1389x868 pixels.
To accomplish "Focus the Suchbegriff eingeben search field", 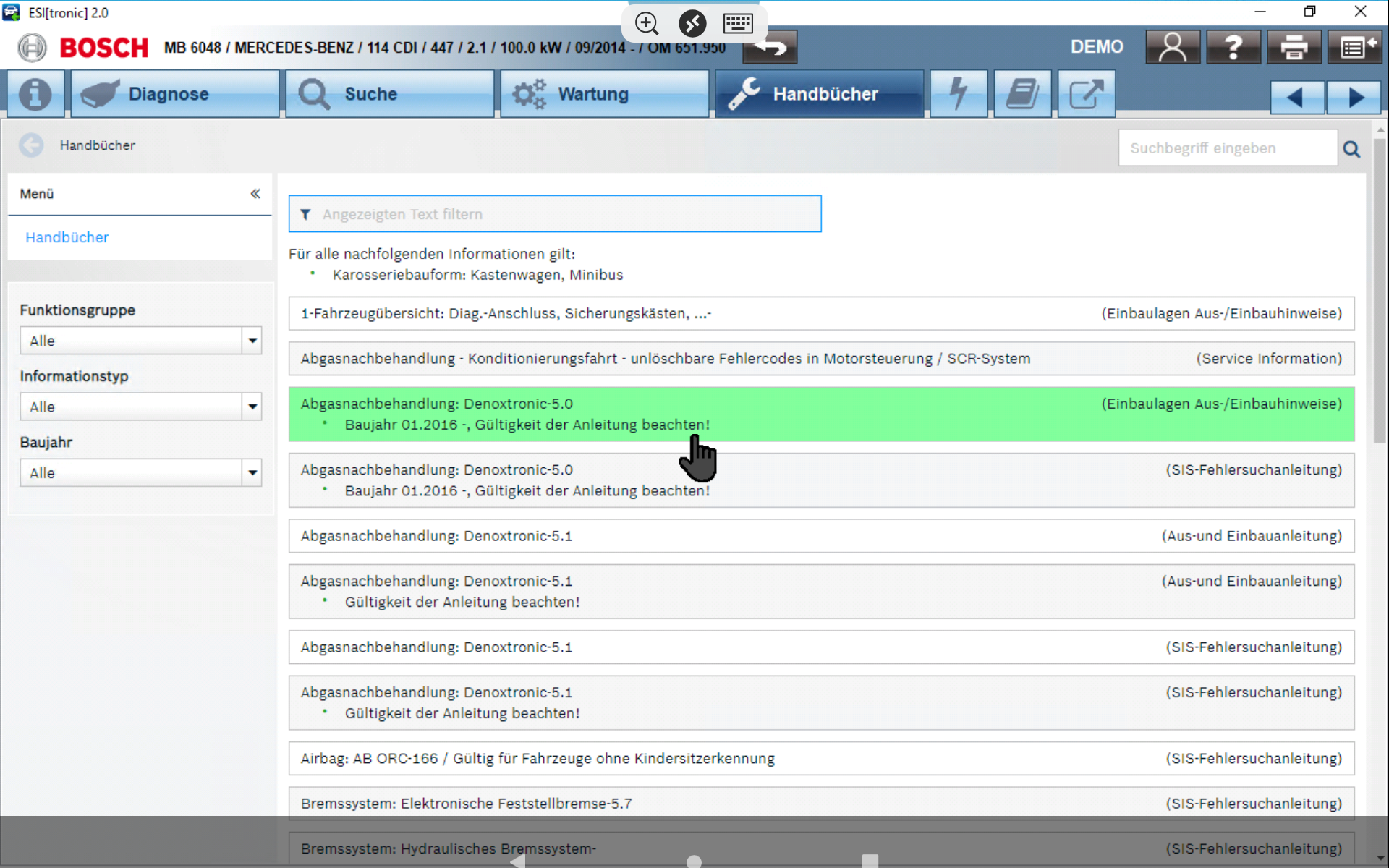I will [x=1228, y=148].
